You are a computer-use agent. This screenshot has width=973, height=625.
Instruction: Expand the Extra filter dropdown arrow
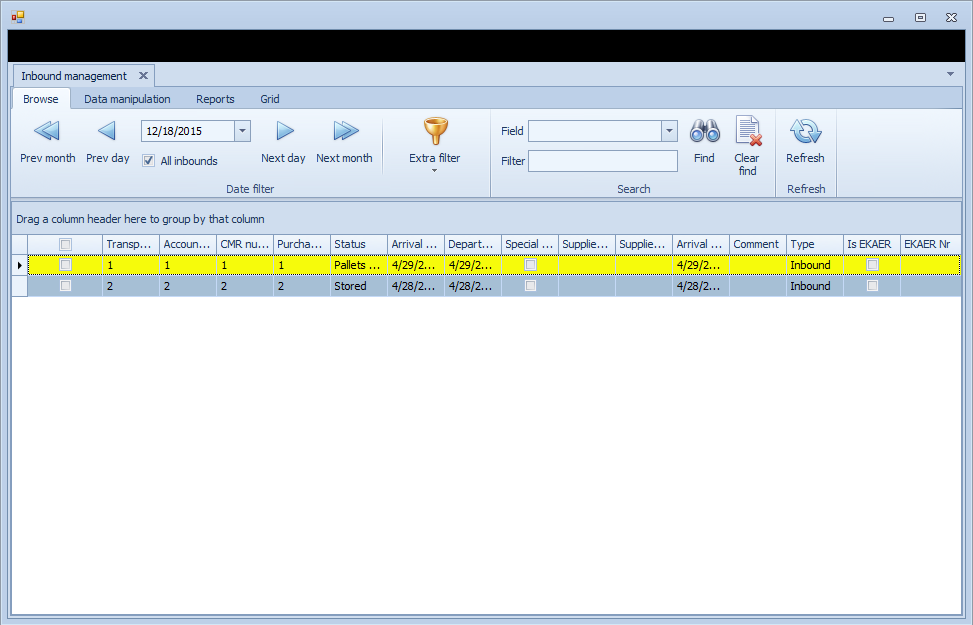(x=435, y=171)
